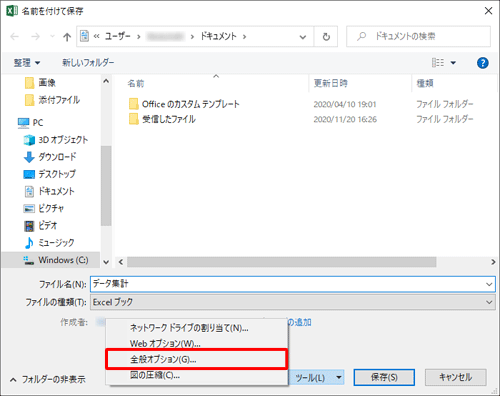The height and width of the screenshot is (396, 500).
Task: Click the キャンセル button
Action: coord(455,377)
